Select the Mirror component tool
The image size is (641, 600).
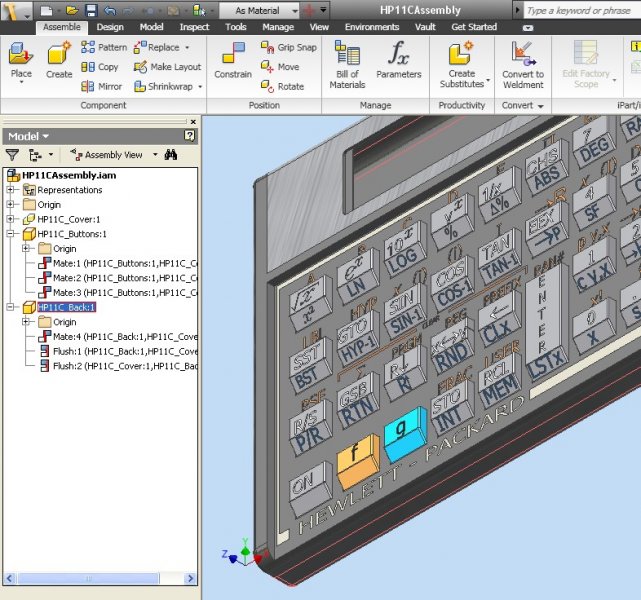point(101,87)
